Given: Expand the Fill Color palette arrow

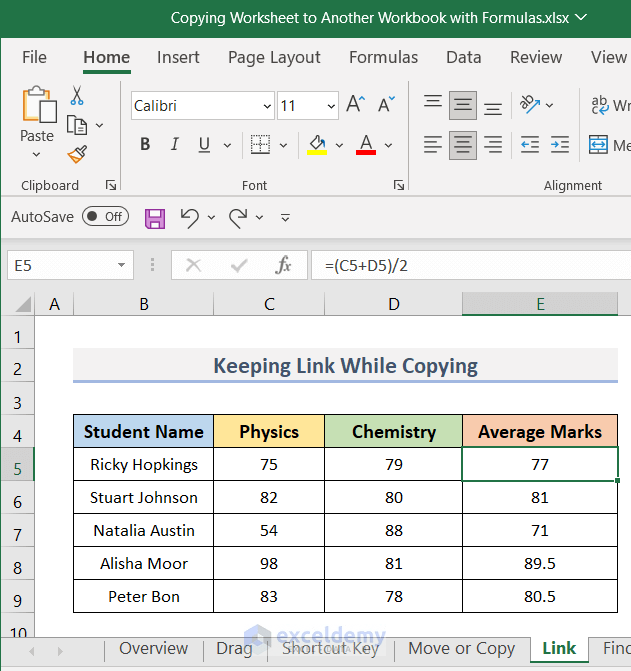Looking at the screenshot, I should tap(339, 145).
